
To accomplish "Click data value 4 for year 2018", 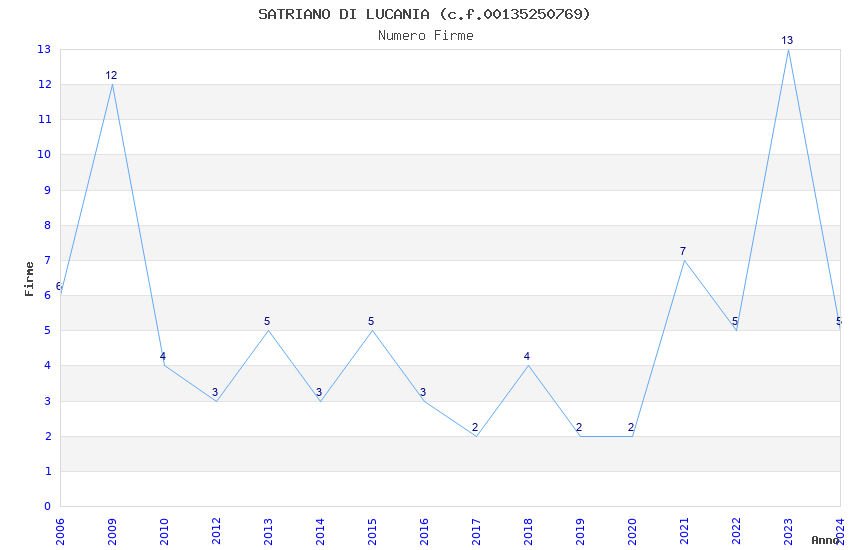I will tap(527, 356).
